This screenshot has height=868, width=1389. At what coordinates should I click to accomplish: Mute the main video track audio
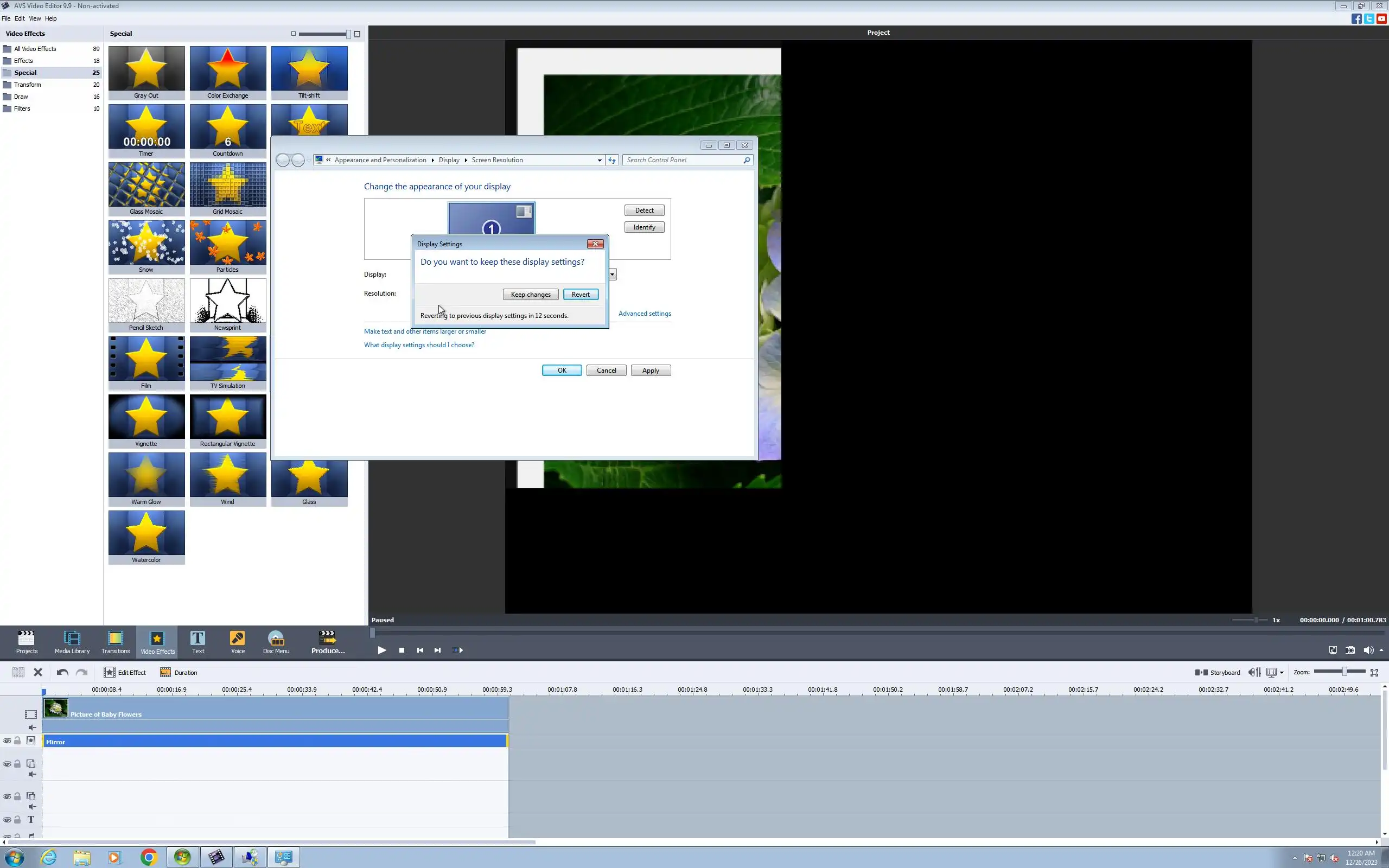[x=32, y=727]
